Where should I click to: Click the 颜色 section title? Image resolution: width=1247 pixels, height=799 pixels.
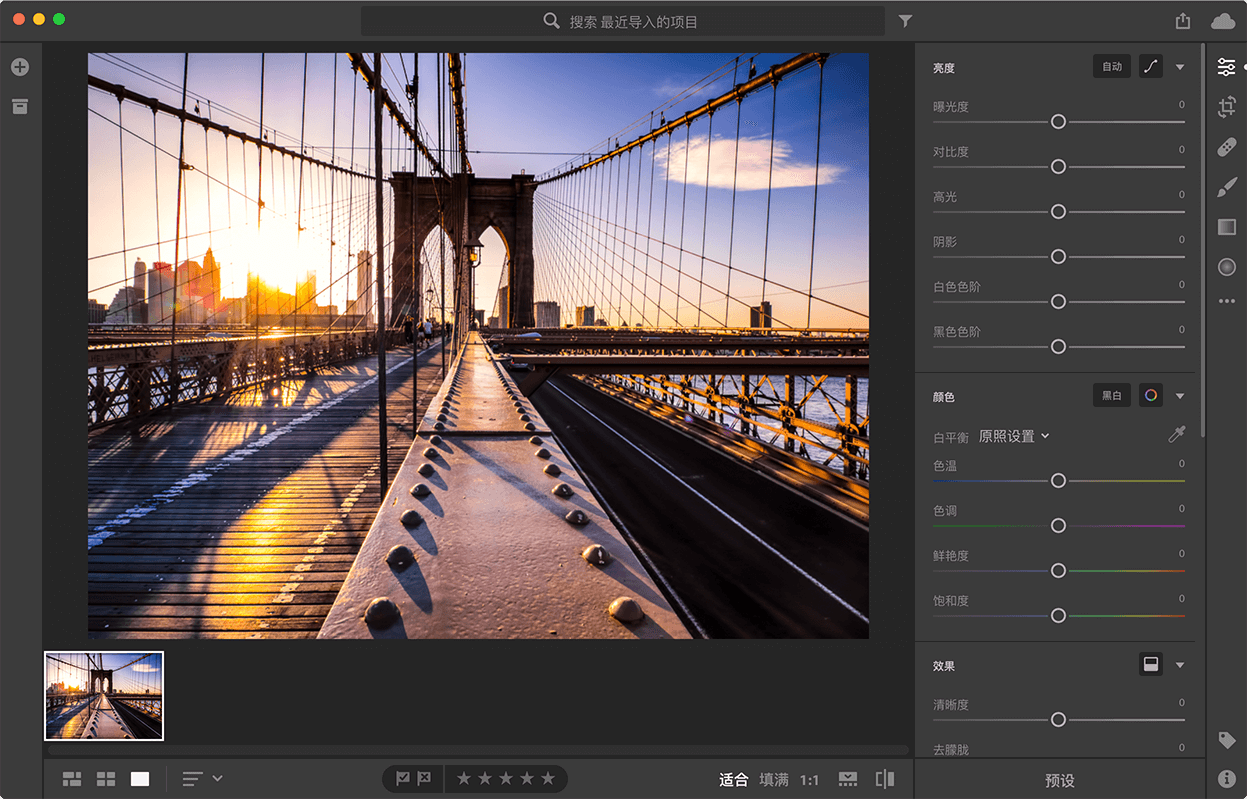coord(944,397)
